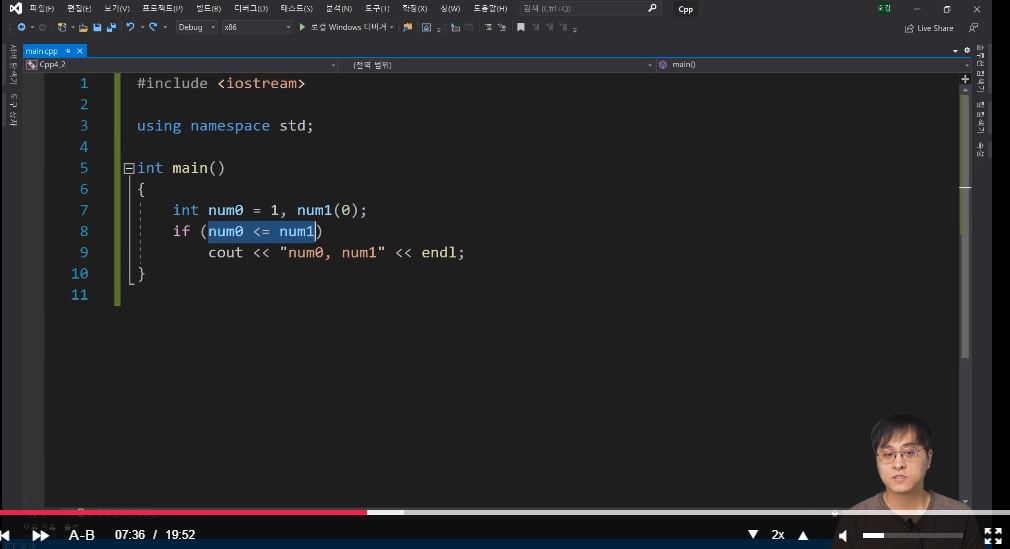
Task: Open the 창(W) Window menu
Action: (x=450, y=8)
